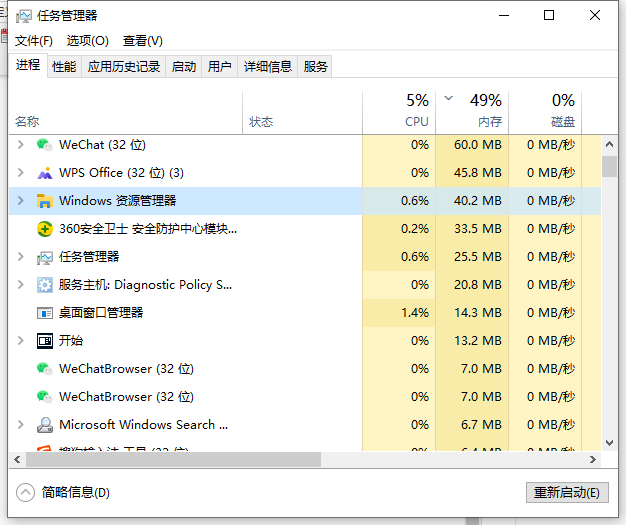Click the 简略信息(D) link
The image size is (626, 525).
pos(75,492)
